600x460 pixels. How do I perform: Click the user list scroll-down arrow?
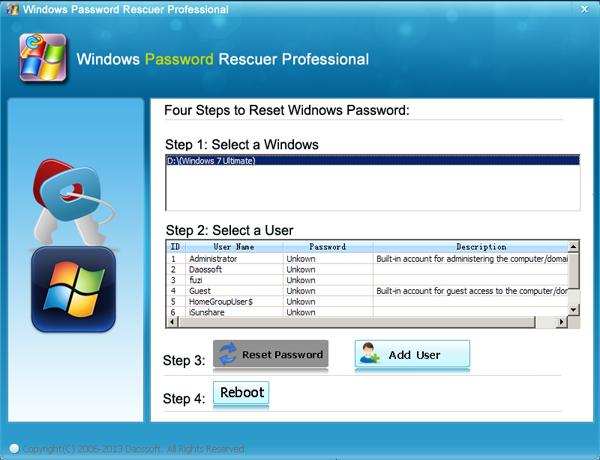[x=573, y=310]
